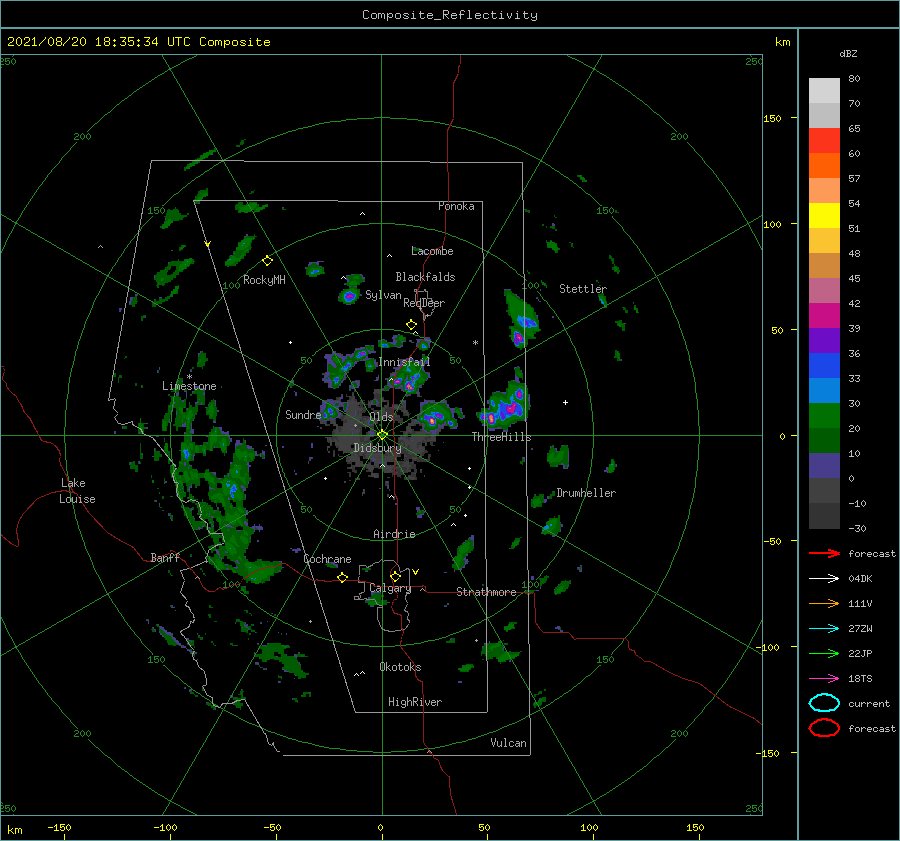Pick the magenta 42 to 39 dBZ swatch
This screenshot has height=841, width=900.
tap(824, 315)
